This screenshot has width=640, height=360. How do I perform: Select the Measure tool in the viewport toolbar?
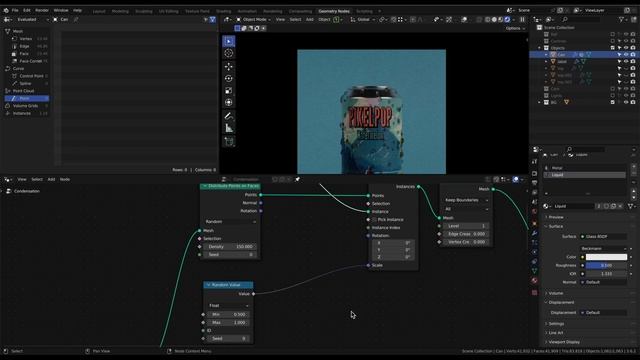click(229, 128)
